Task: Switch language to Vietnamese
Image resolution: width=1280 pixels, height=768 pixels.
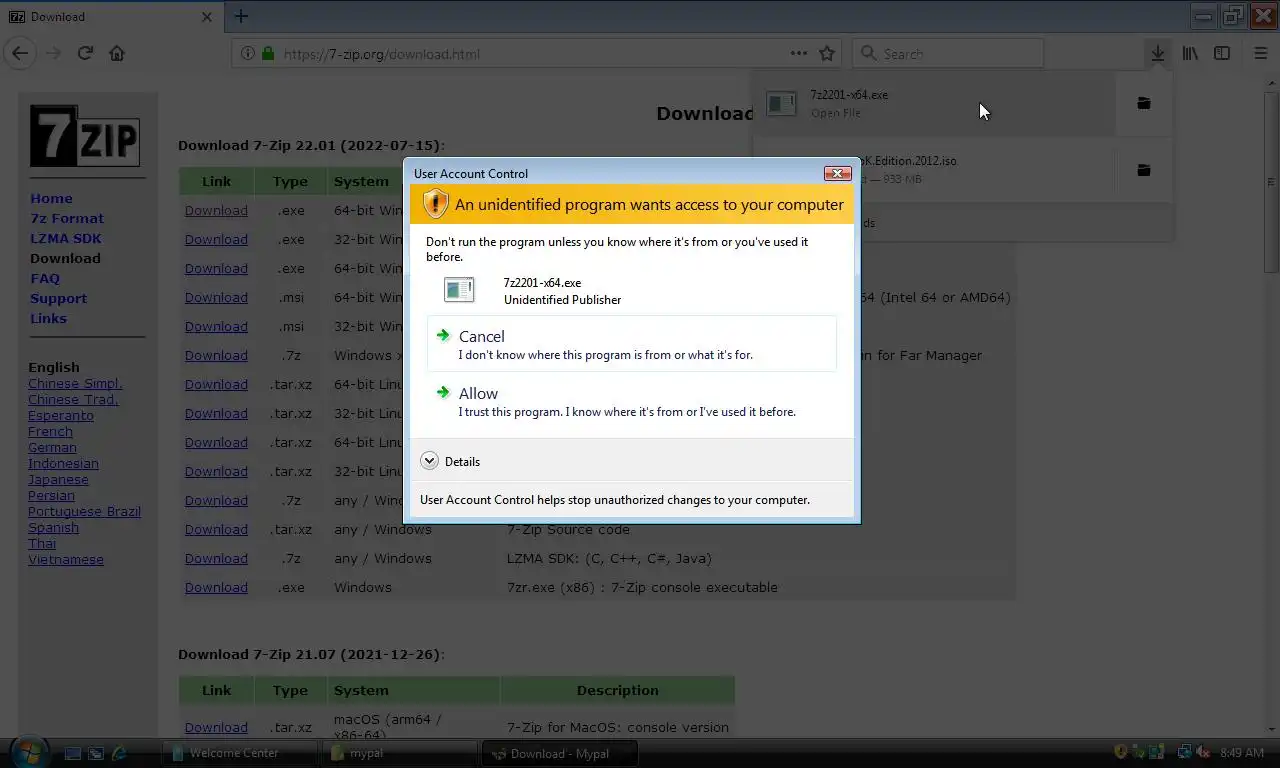Action: (66, 559)
